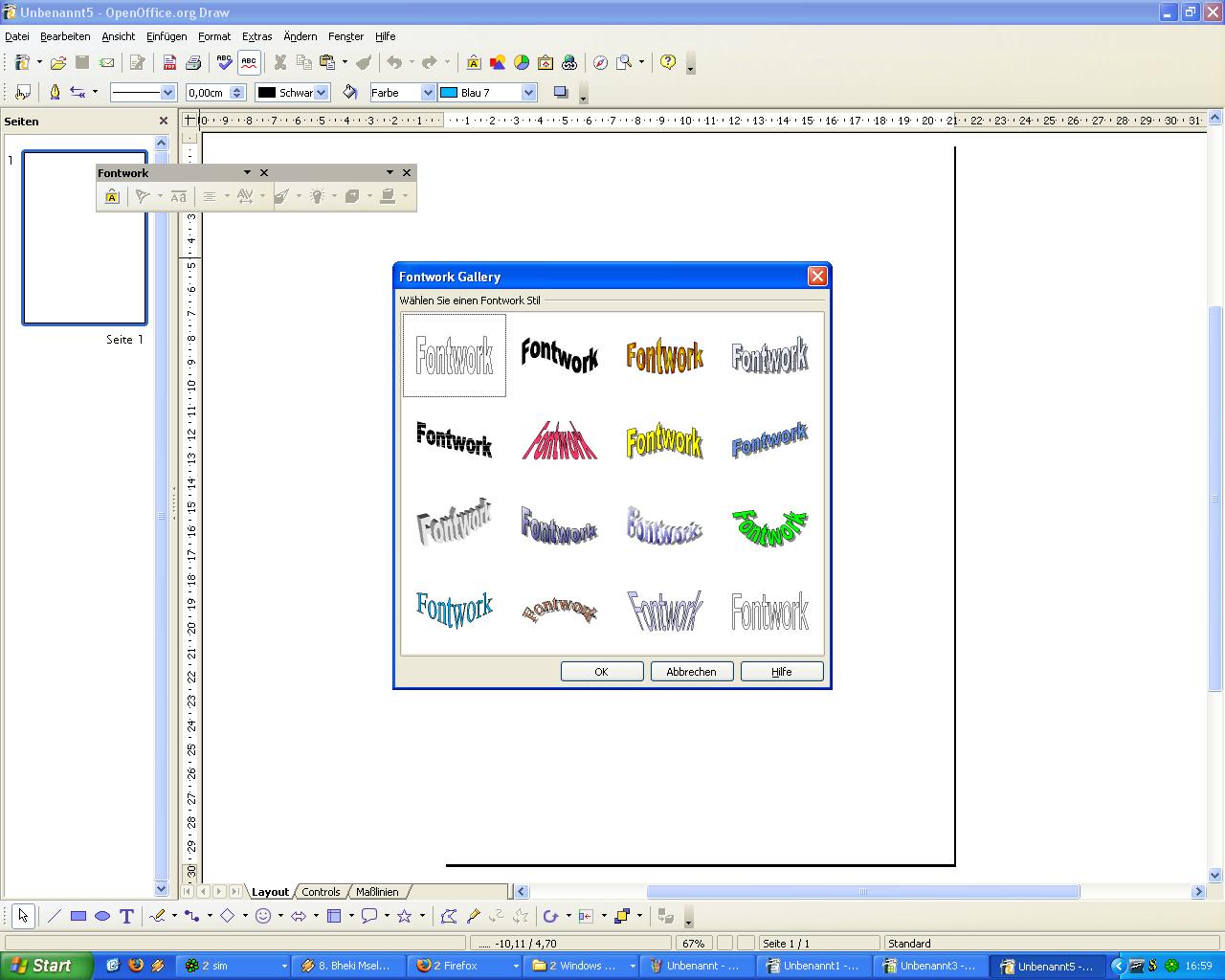The image size is (1225, 980).
Task: Click the line pen icon
Action: 55,93
